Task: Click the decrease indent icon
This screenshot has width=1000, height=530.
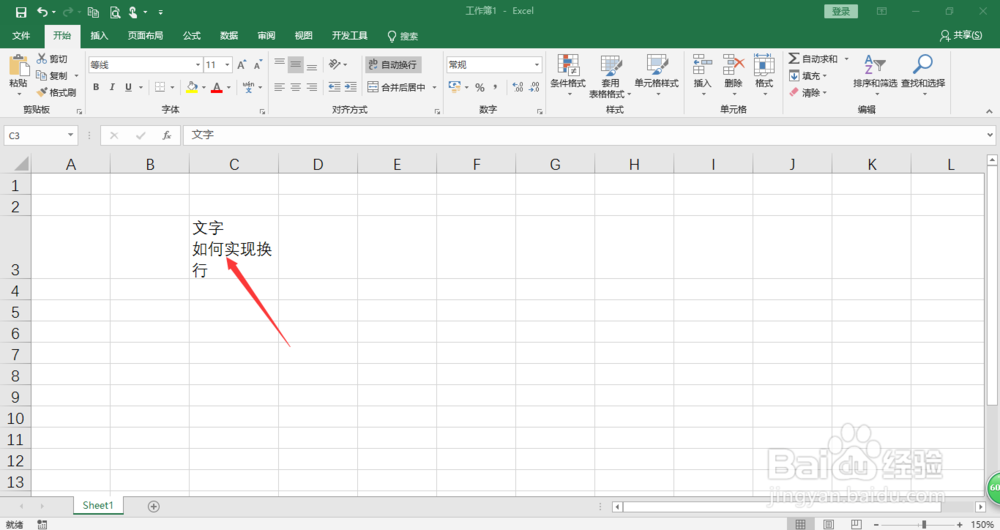Action: tap(334, 87)
